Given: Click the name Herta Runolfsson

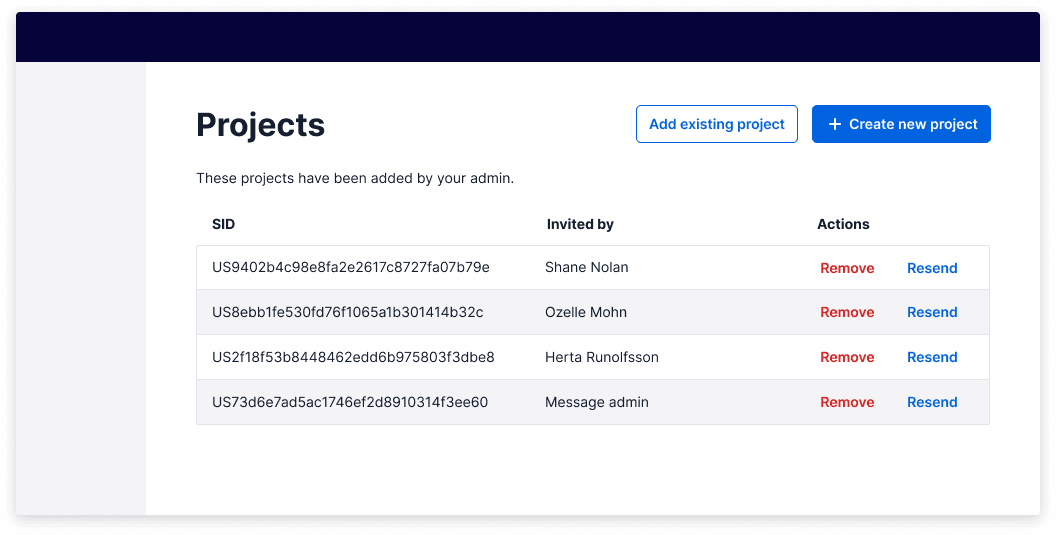Looking at the screenshot, I should (601, 357).
